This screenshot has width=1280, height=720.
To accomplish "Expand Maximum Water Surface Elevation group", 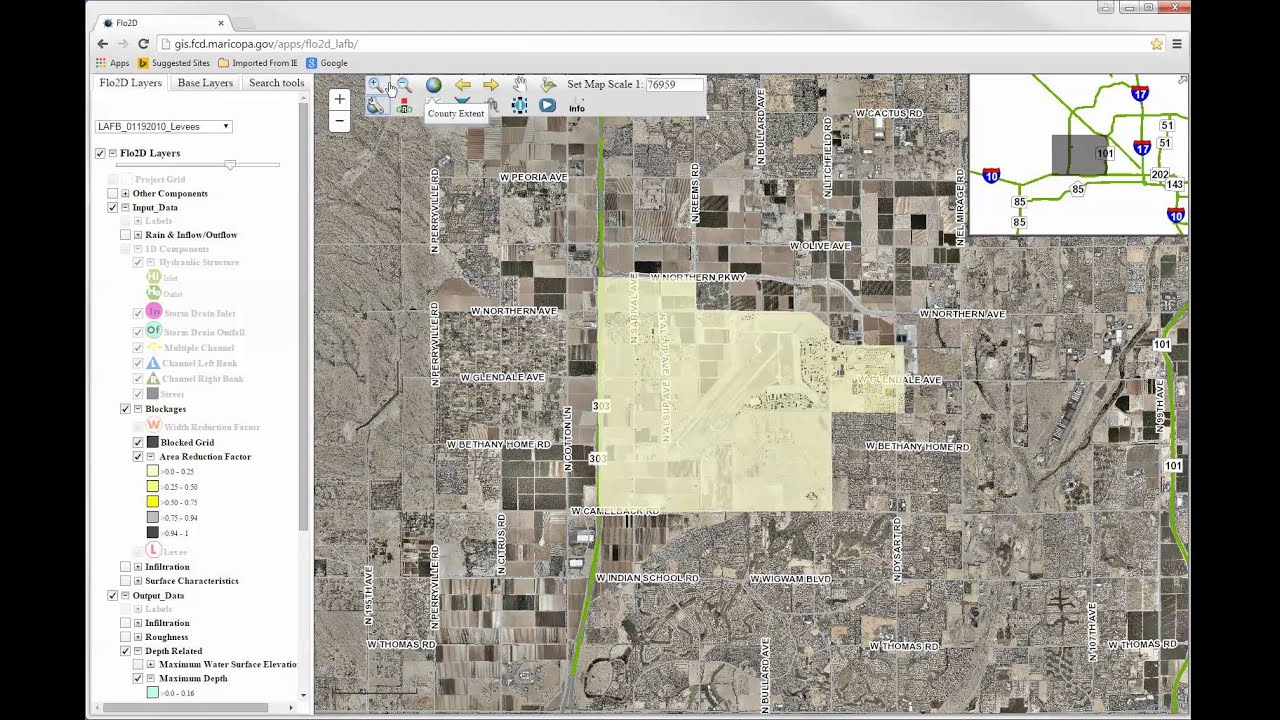I will point(151,664).
